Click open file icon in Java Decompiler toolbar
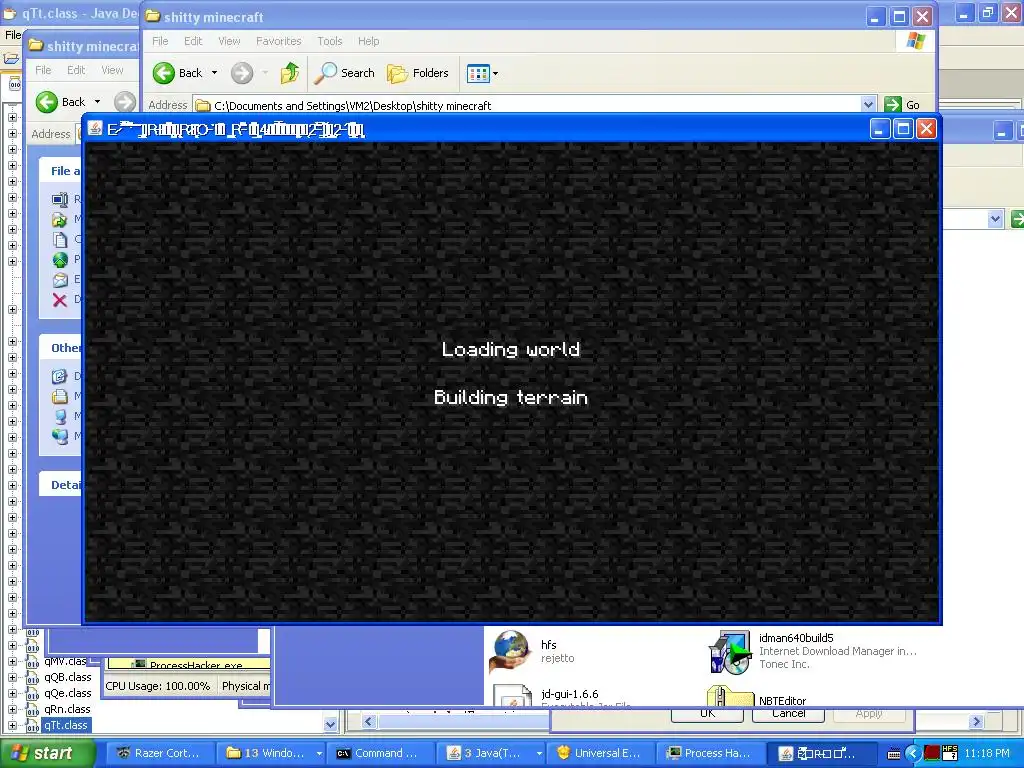Screen dimensions: 1024x768 pos(11,59)
